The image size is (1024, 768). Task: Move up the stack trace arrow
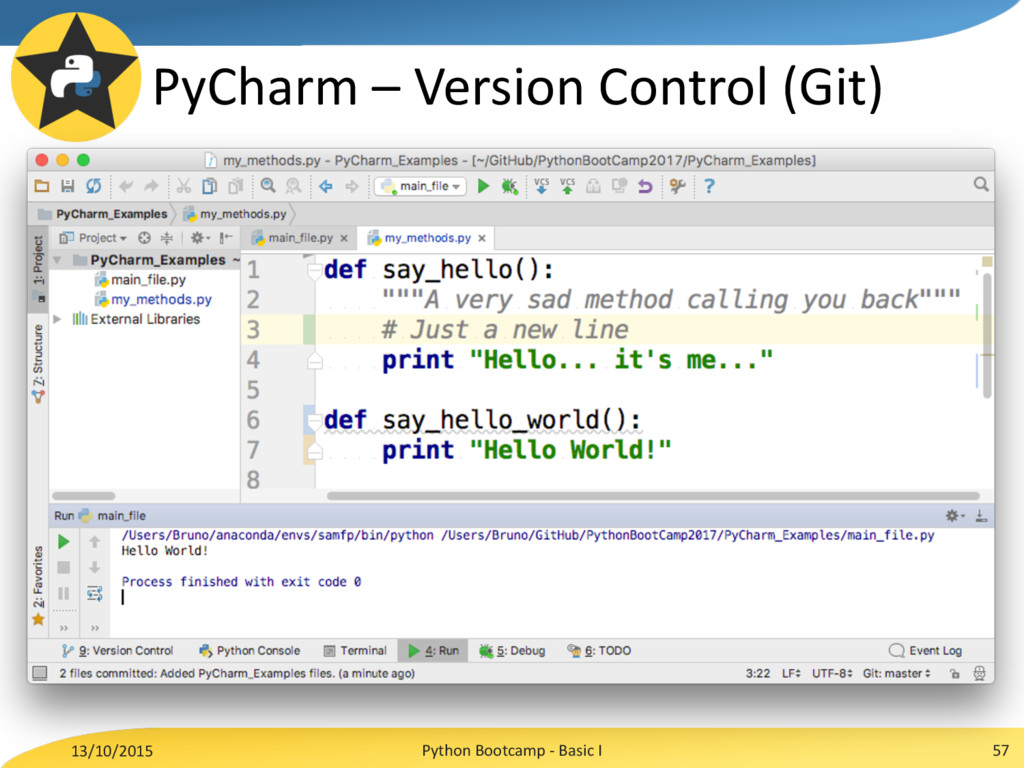95,541
